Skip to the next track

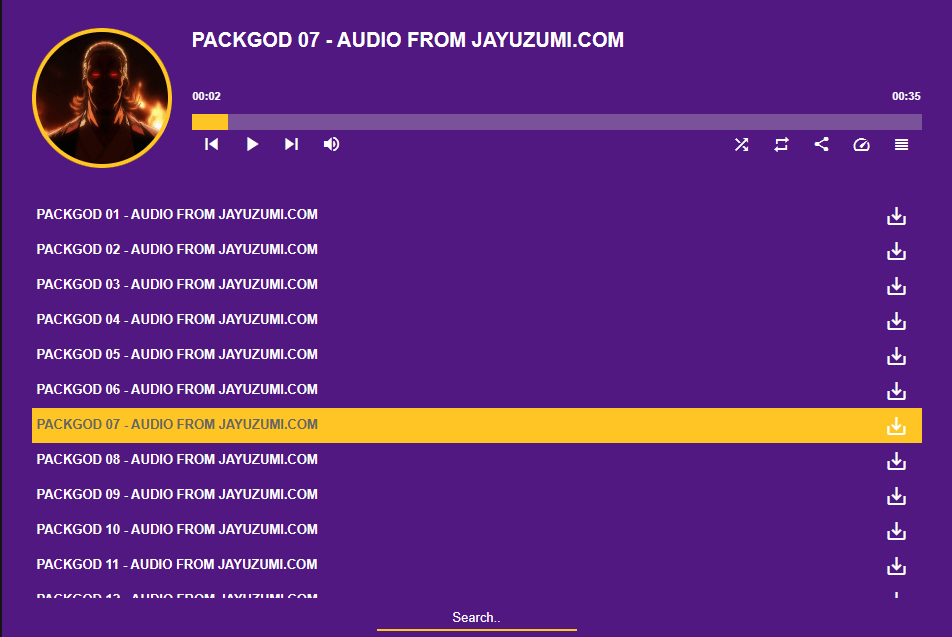click(x=291, y=144)
